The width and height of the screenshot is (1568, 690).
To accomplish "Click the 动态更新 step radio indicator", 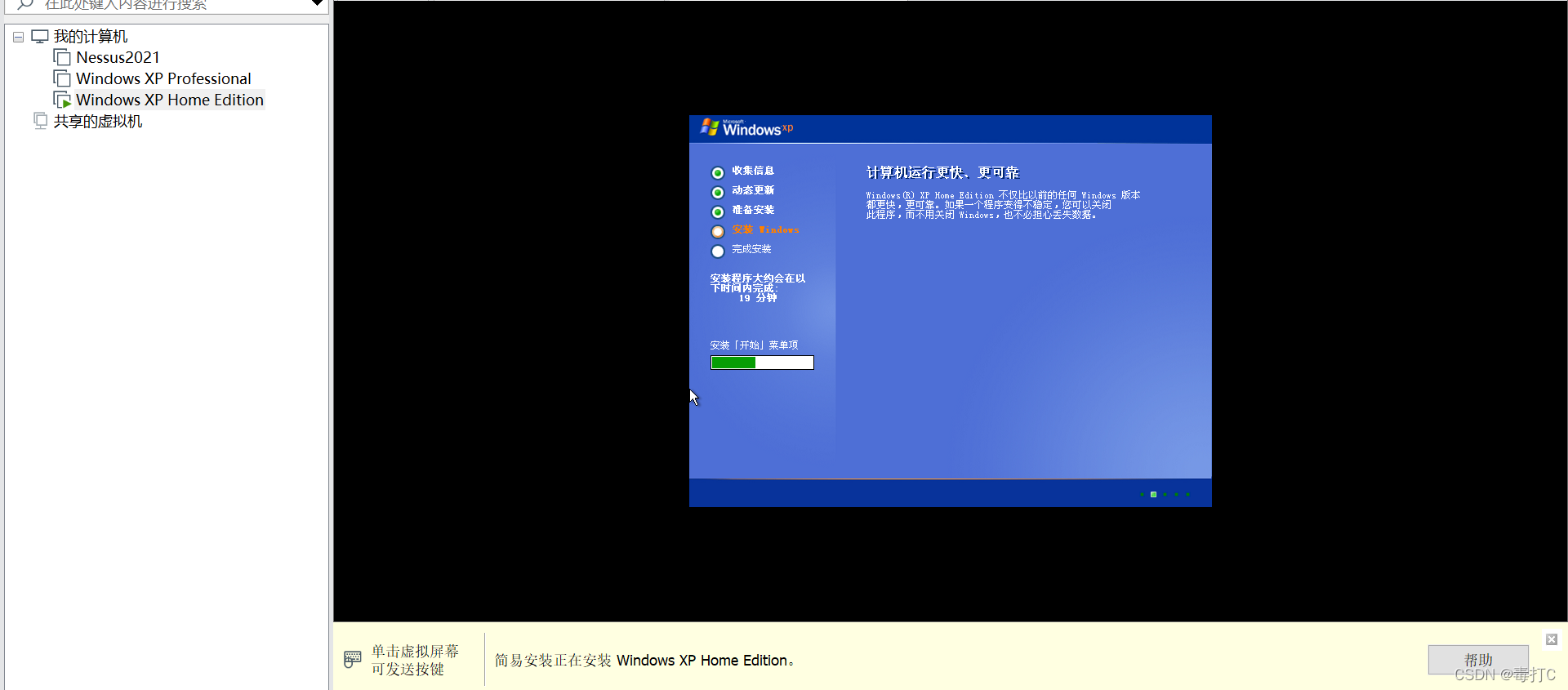I will [718, 192].
